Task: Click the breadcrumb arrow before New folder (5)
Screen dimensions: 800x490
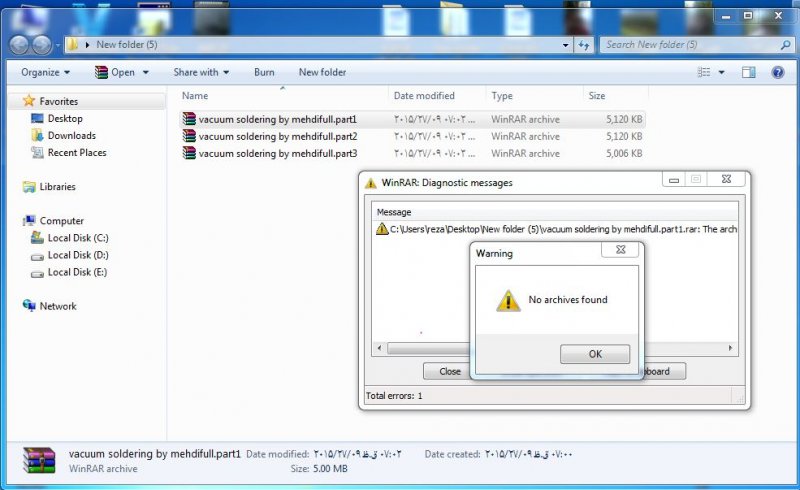Action: tap(87, 44)
